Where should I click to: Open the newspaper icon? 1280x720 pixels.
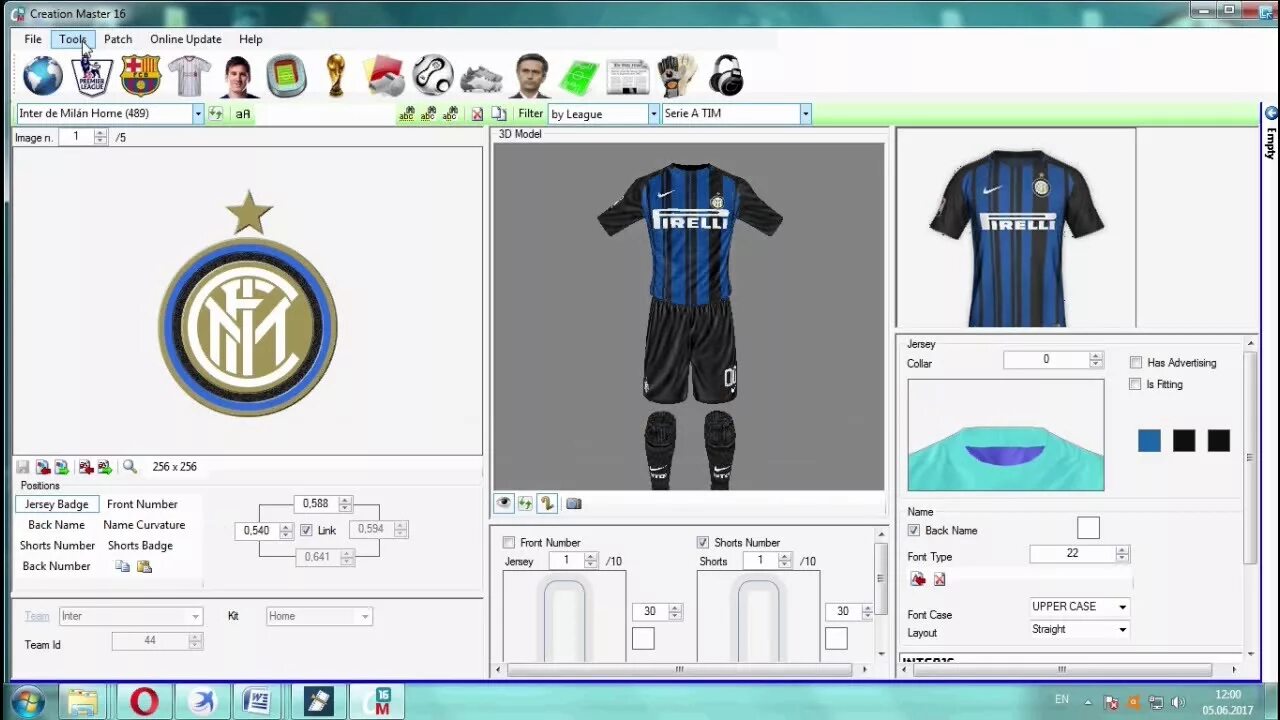(x=628, y=77)
